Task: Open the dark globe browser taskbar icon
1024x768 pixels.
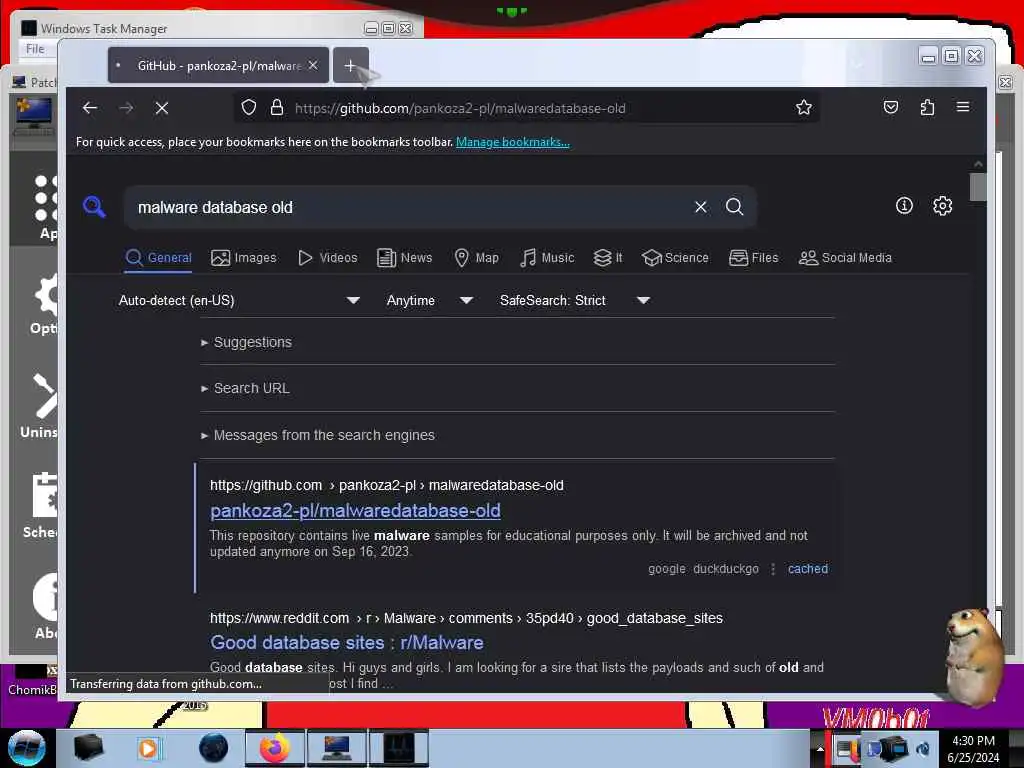Action: 214,748
